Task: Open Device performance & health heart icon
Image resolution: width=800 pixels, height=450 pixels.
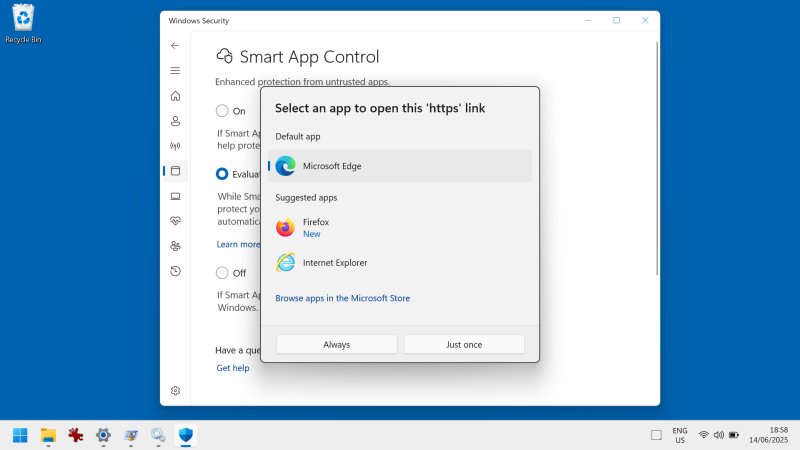Action: click(x=175, y=221)
